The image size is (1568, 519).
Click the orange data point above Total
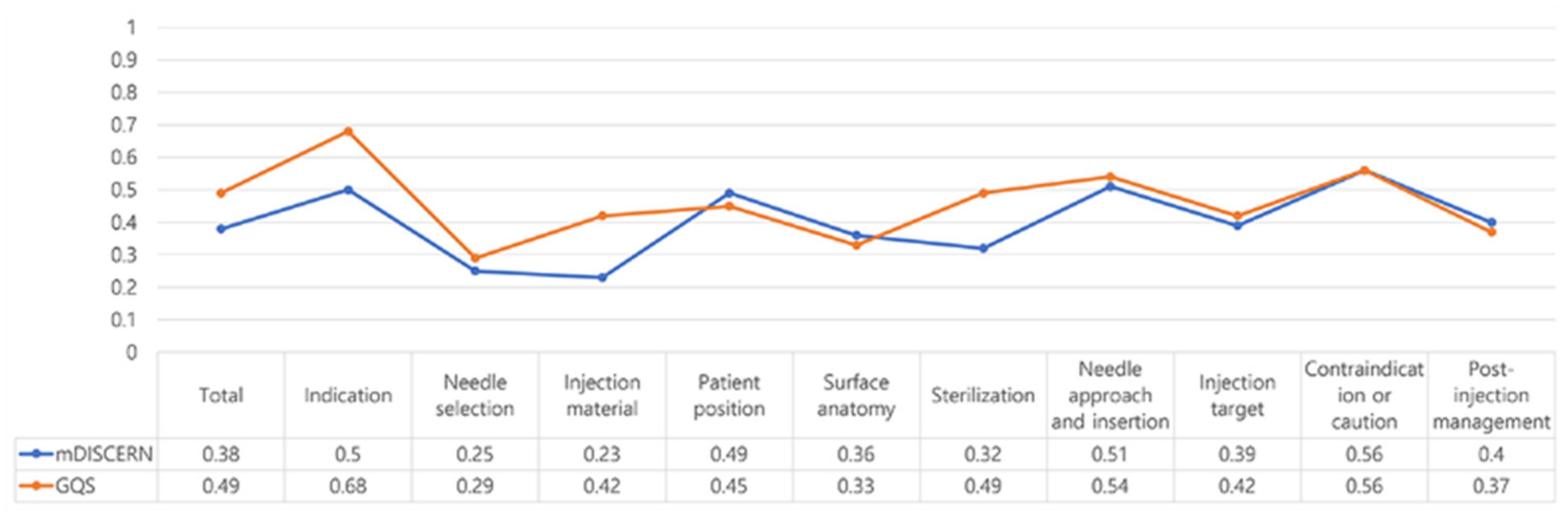(221, 193)
